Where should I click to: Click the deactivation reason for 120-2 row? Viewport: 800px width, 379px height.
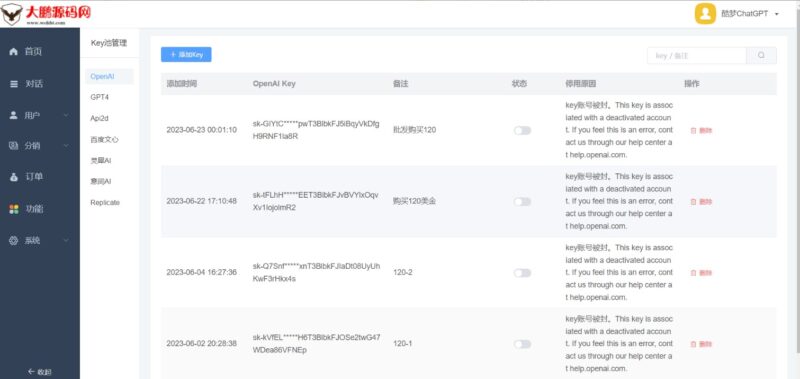point(619,272)
